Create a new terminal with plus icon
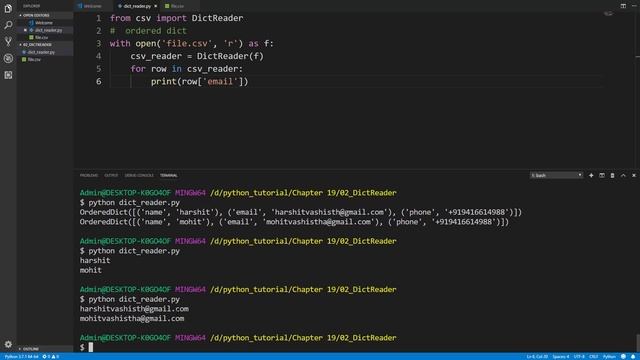 pyautogui.click(x=591, y=175)
